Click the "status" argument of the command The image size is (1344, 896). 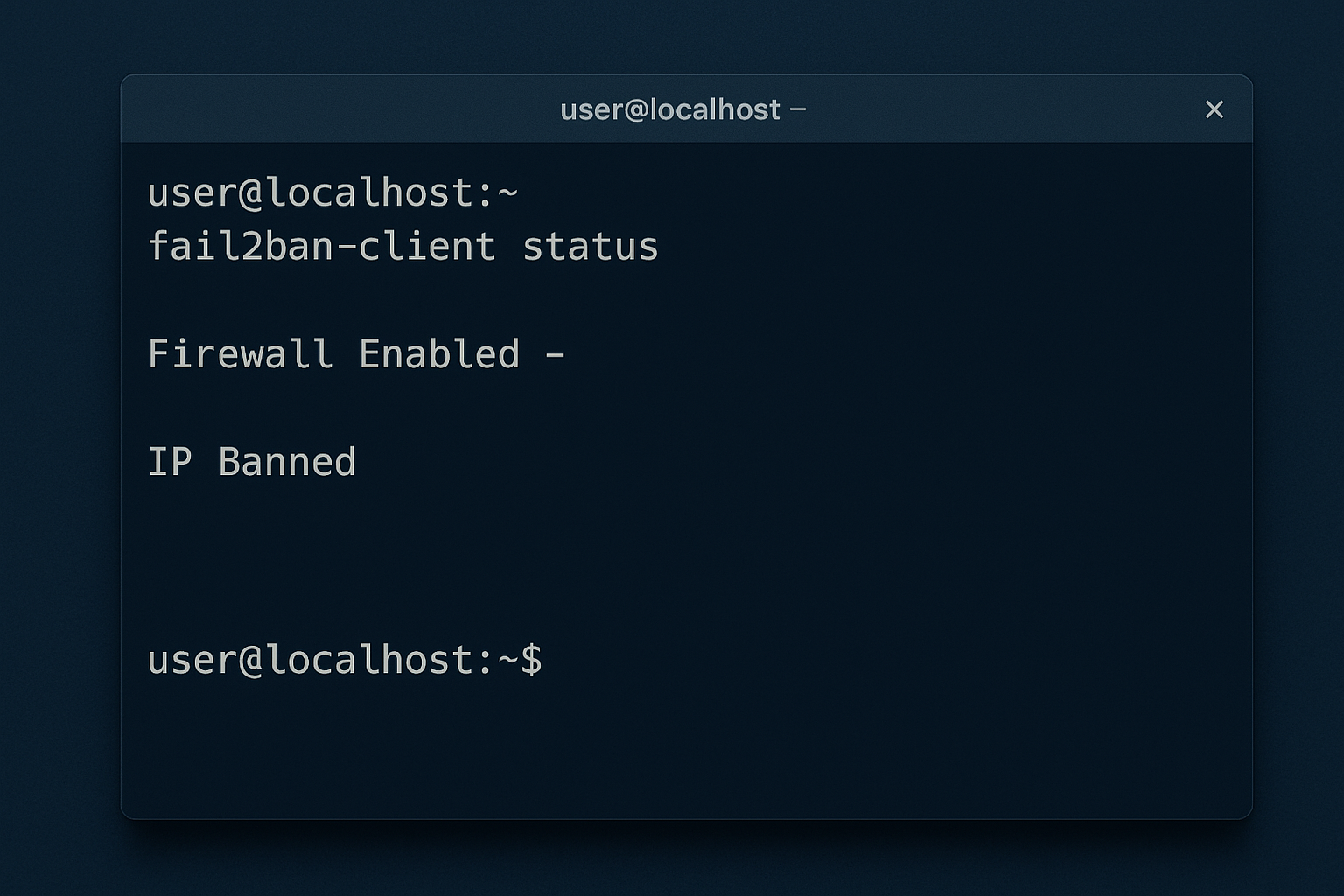click(590, 247)
